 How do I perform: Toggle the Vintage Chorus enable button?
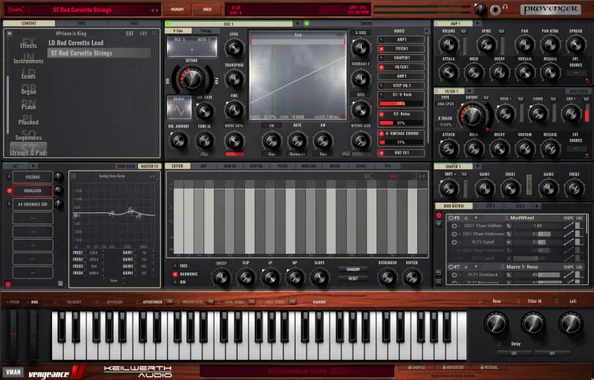click(381, 134)
